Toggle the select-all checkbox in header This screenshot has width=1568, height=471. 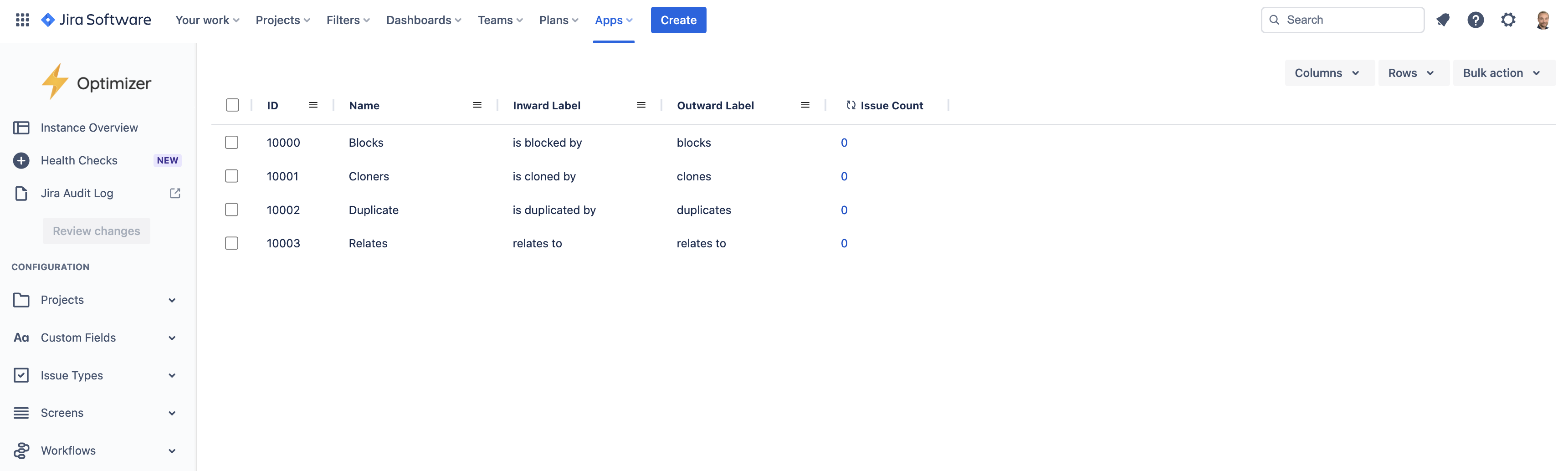coord(232,105)
